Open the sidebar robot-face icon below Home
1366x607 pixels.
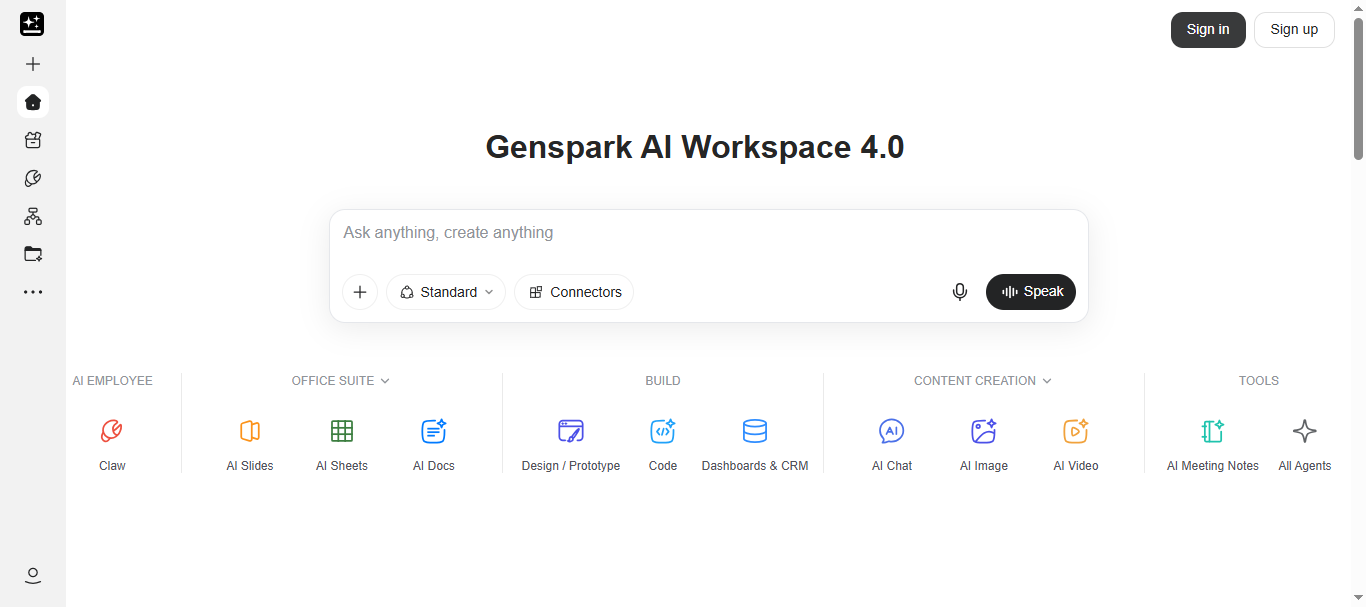(33, 140)
